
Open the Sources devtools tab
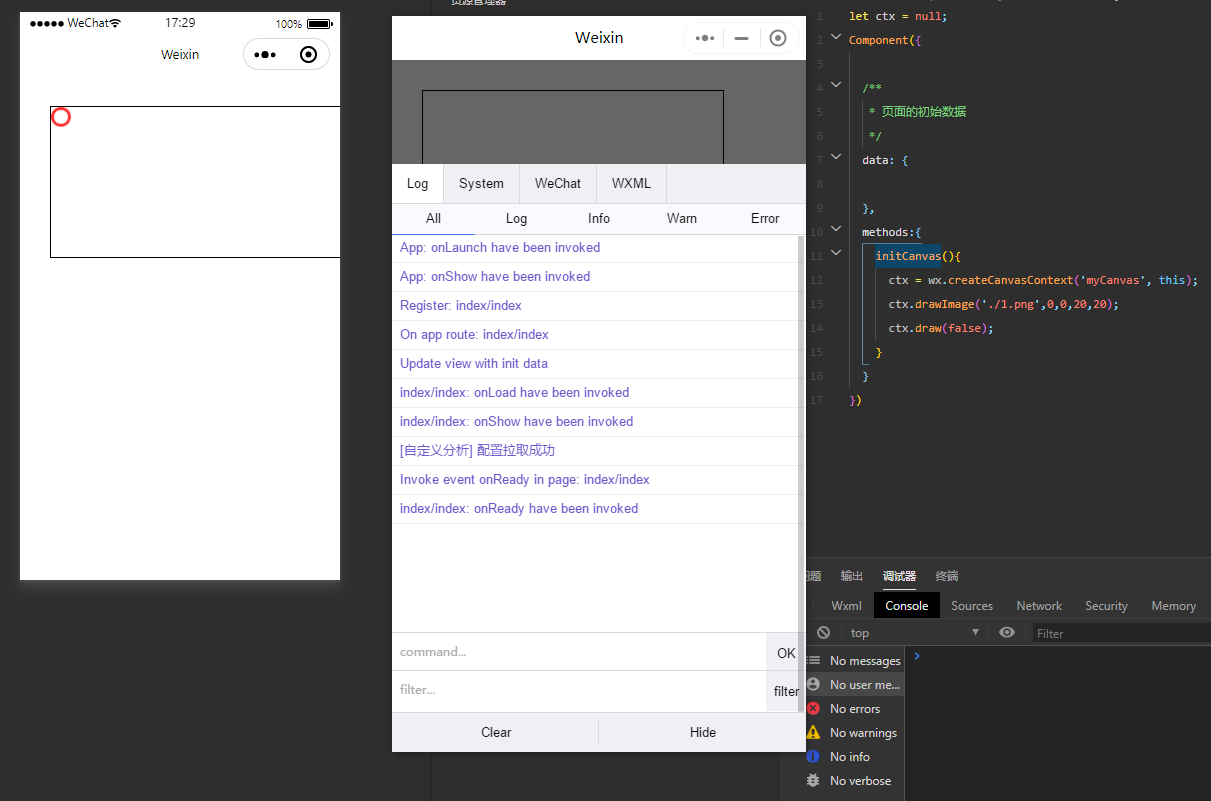(972, 605)
